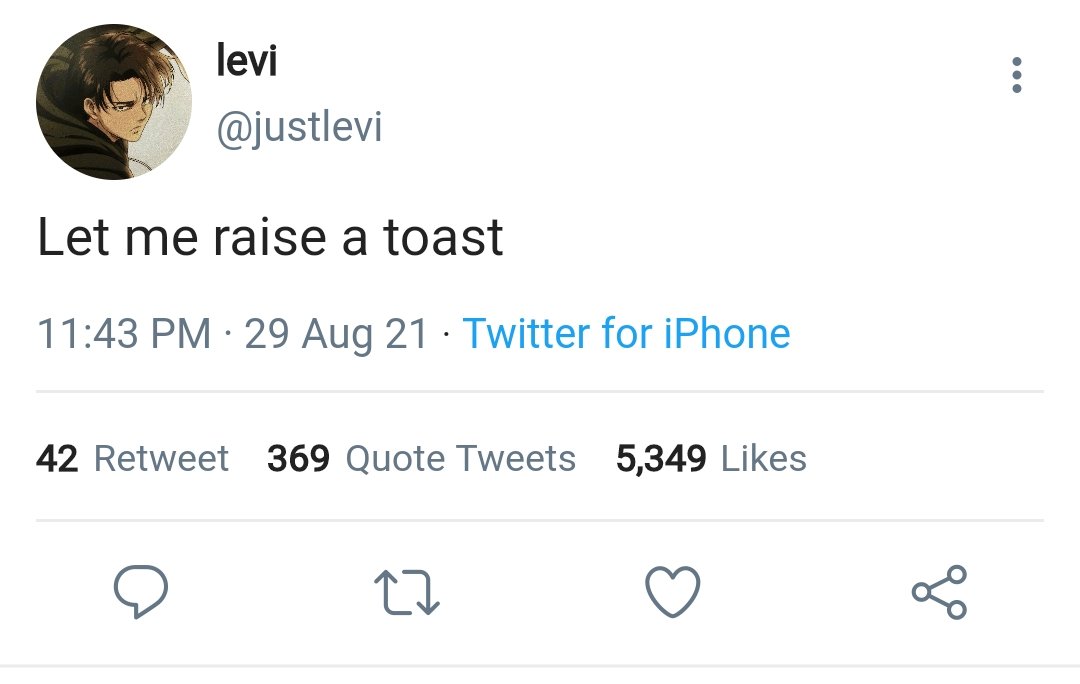This screenshot has height=684, width=1080.
Task: Tap the reply speech bubble icon
Action: [141, 591]
